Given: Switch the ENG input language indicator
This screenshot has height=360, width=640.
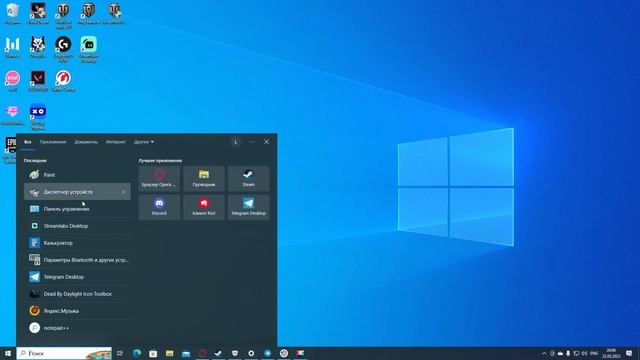Looking at the screenshot, I should (594, 353).
